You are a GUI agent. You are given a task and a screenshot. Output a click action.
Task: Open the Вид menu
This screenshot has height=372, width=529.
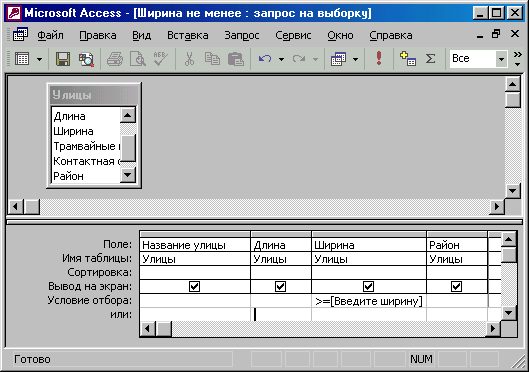[141, 35]
